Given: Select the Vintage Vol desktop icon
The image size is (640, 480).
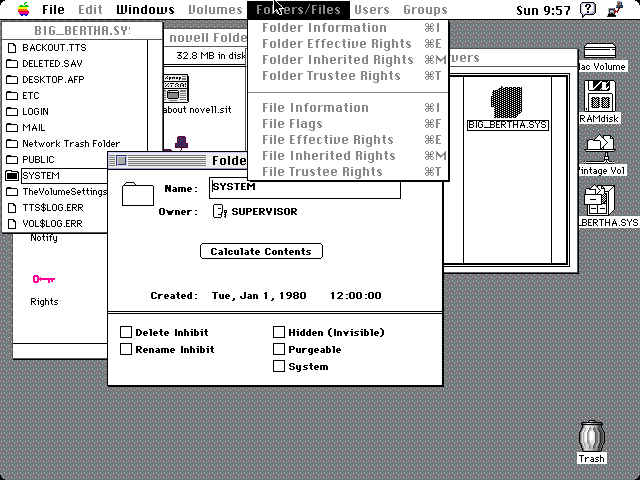Looking at the screenshot, I should point(600,149).
